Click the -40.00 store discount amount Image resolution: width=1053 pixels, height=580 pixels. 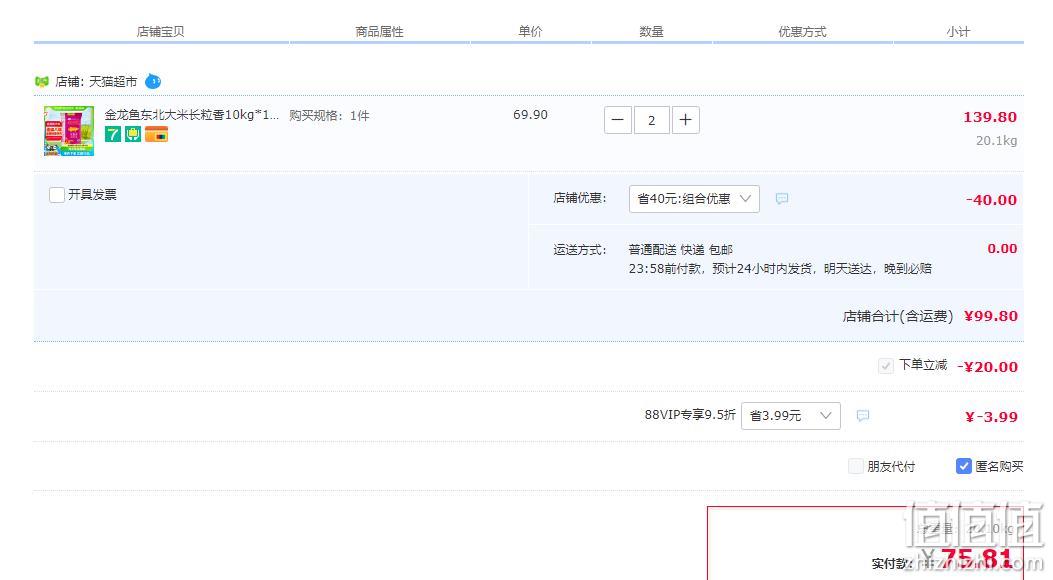click(991, 200)
